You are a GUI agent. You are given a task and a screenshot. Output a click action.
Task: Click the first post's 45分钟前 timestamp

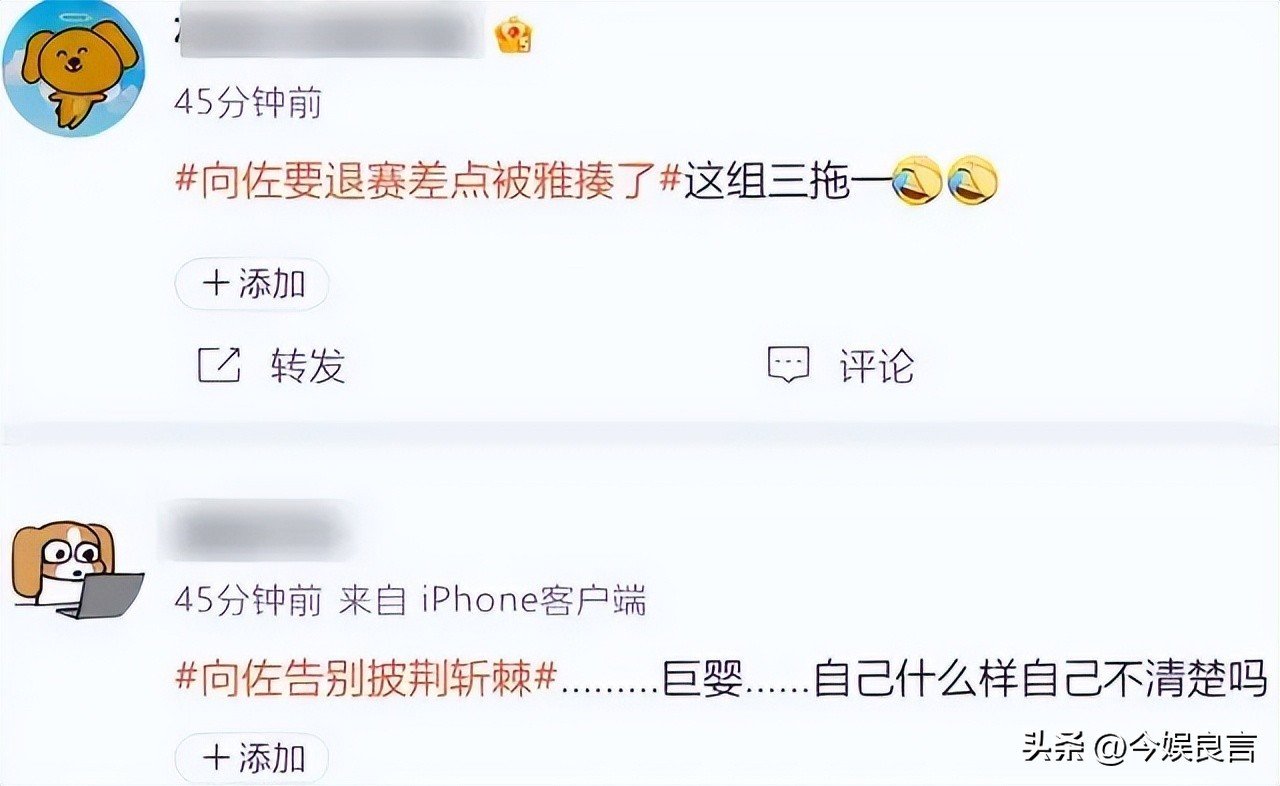coord(248,102)
